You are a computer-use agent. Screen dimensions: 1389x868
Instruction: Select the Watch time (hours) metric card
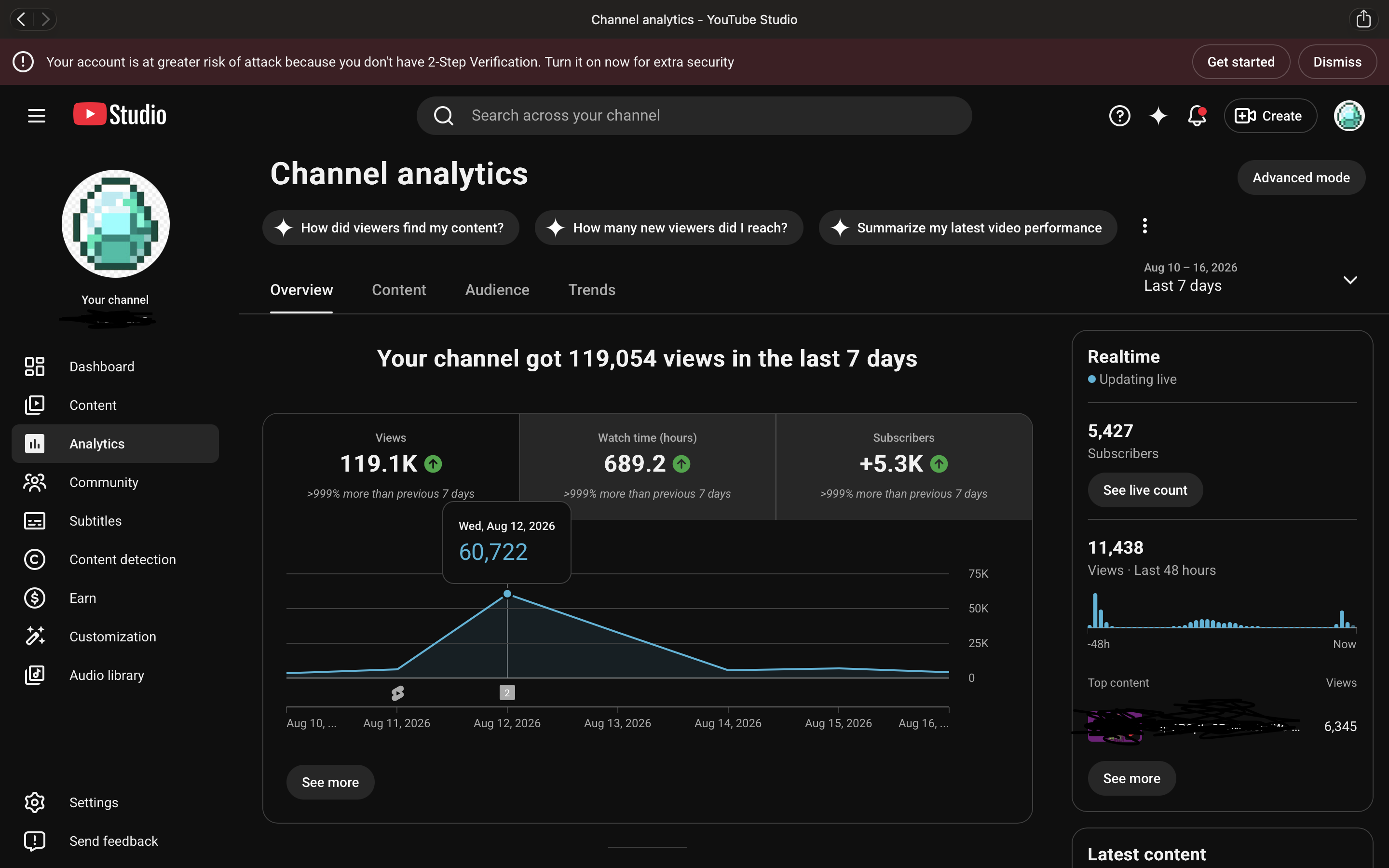click(647, 466)
